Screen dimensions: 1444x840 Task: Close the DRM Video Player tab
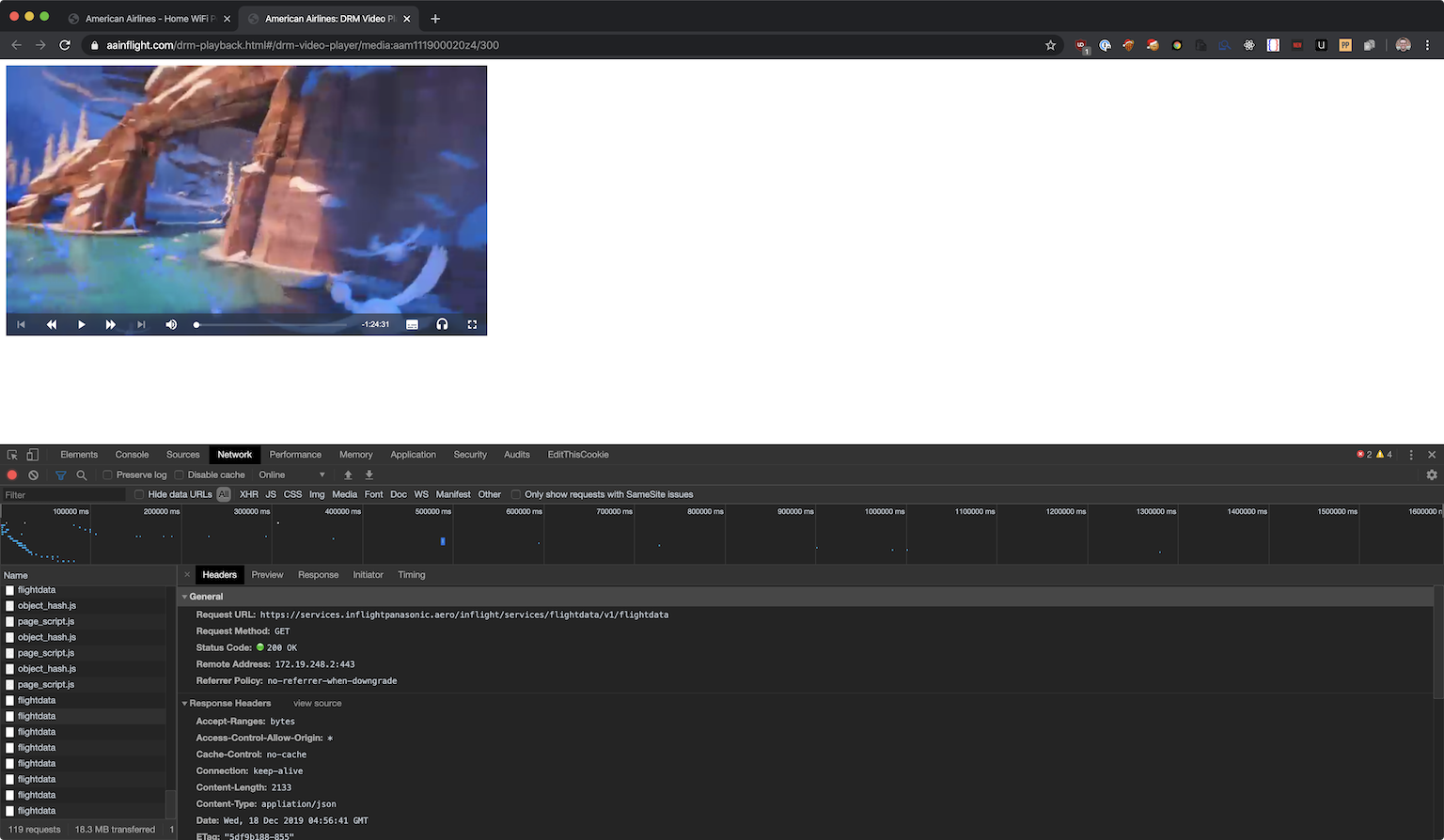(x=407, y=19)
